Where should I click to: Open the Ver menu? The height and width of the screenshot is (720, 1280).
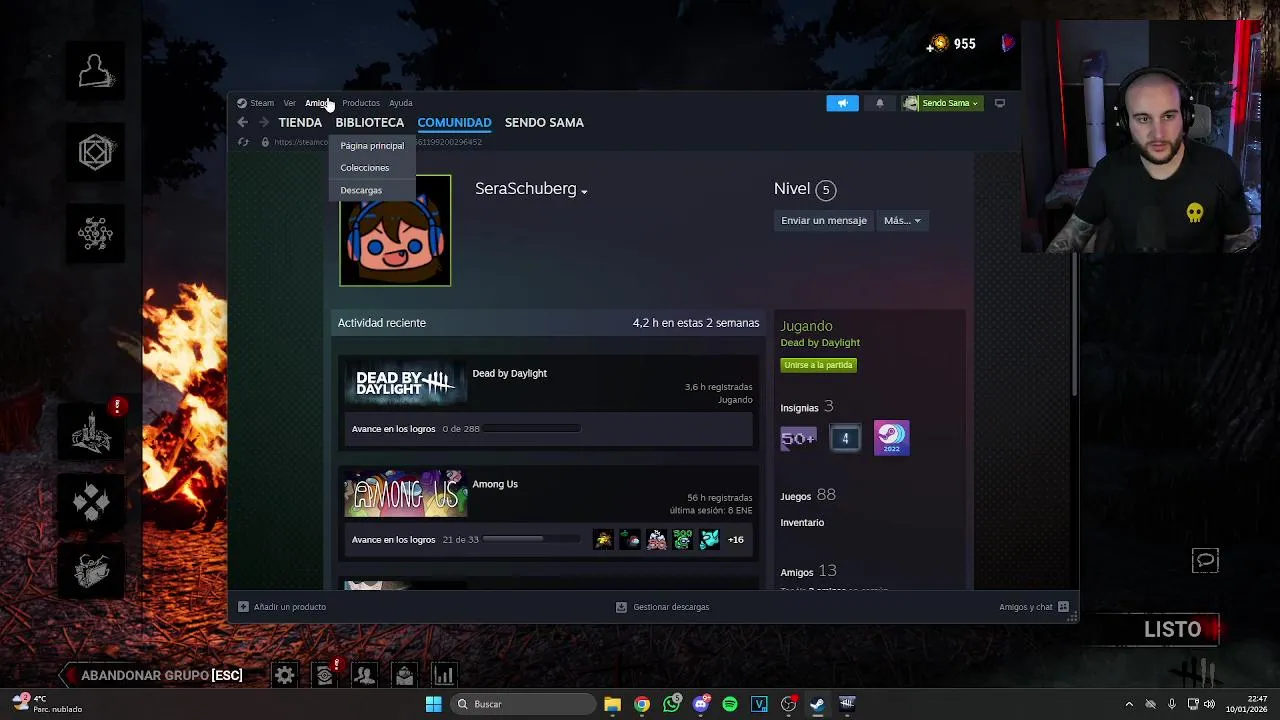click(x=289, y=103)
